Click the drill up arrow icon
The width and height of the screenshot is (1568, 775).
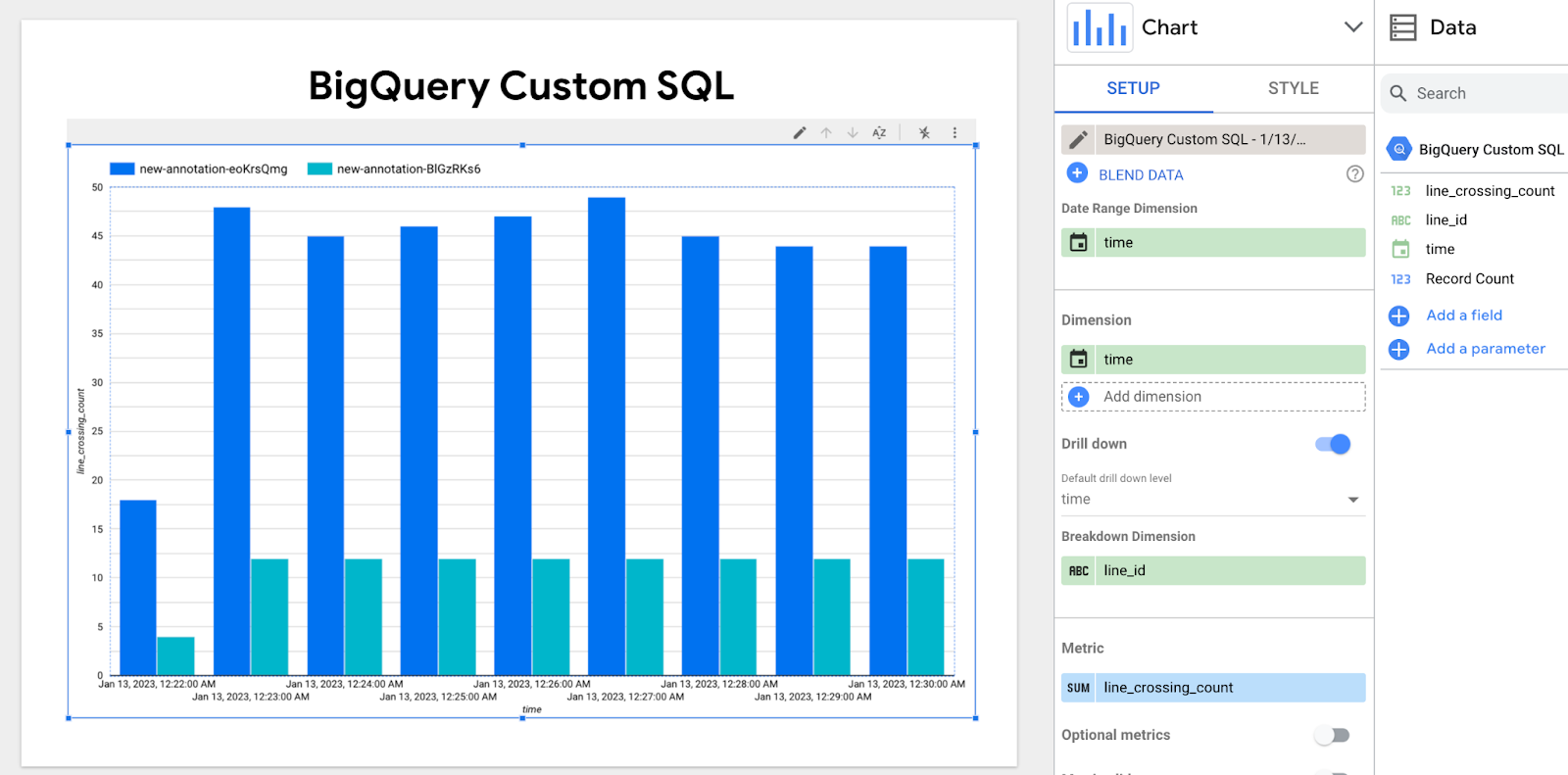point(826,133)
